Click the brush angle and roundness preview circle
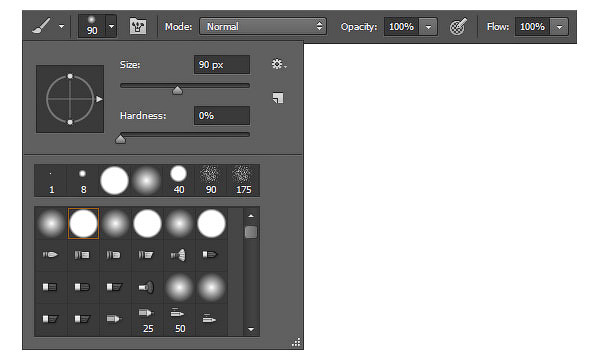The width and height of the screenshot is (600, 360). click(x=70, y=99)
